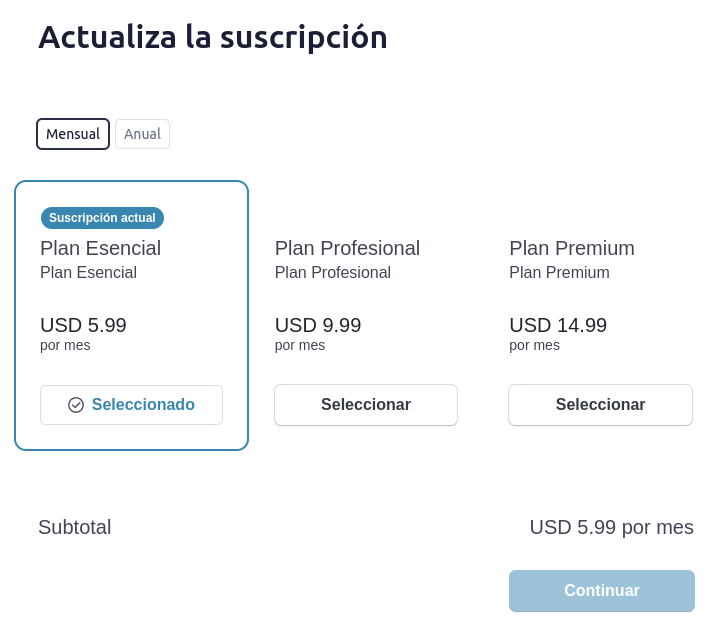The width and height of the screenshot is (716, 632).
Task: Click the Subtotal label
Action: tap(75, 527)
